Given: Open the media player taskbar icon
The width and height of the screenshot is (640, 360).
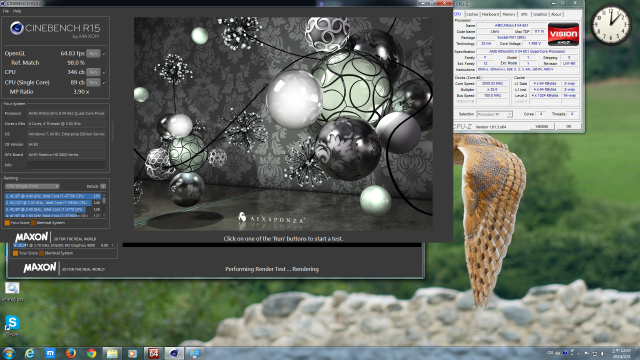Looking at the screenshot, I should pos(132,353).
